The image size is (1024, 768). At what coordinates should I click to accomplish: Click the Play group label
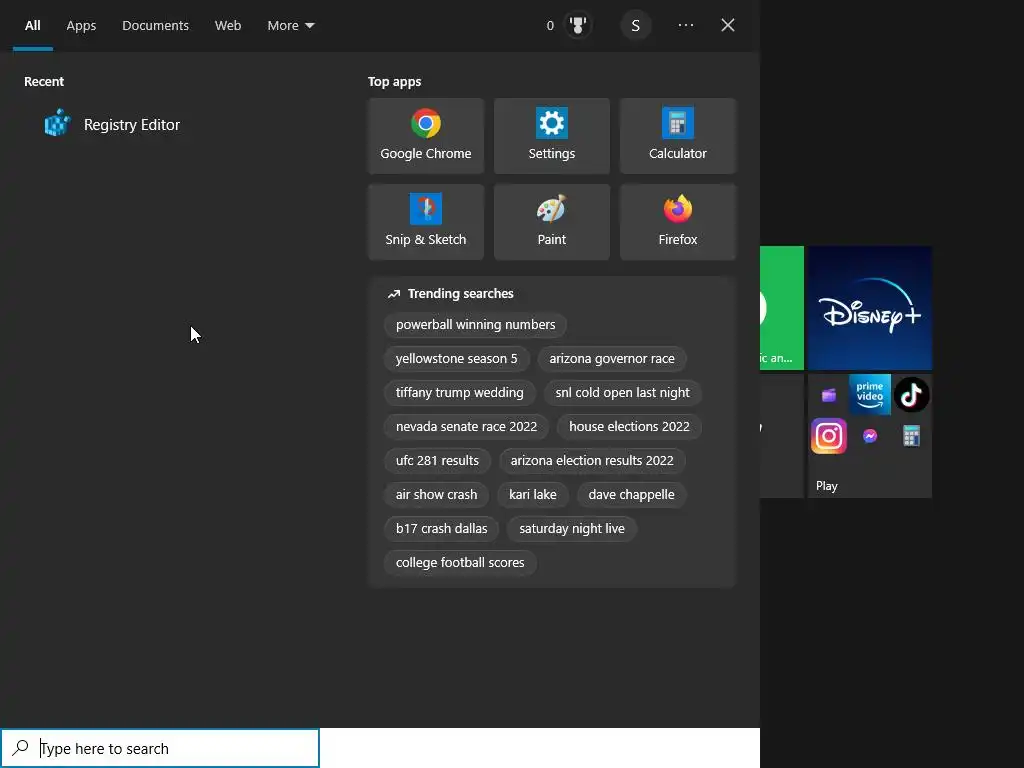point(826,486)
